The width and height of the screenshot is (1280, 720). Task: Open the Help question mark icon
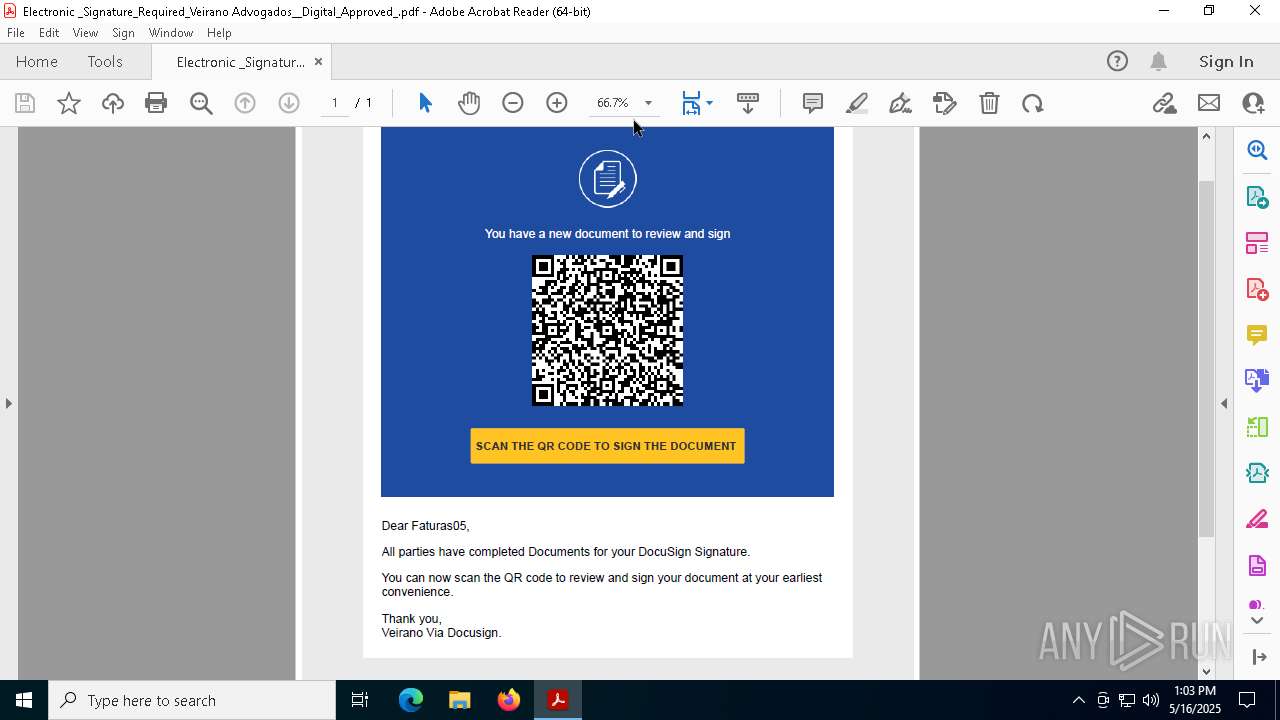pyautogui.click(x=1117, y=61)
